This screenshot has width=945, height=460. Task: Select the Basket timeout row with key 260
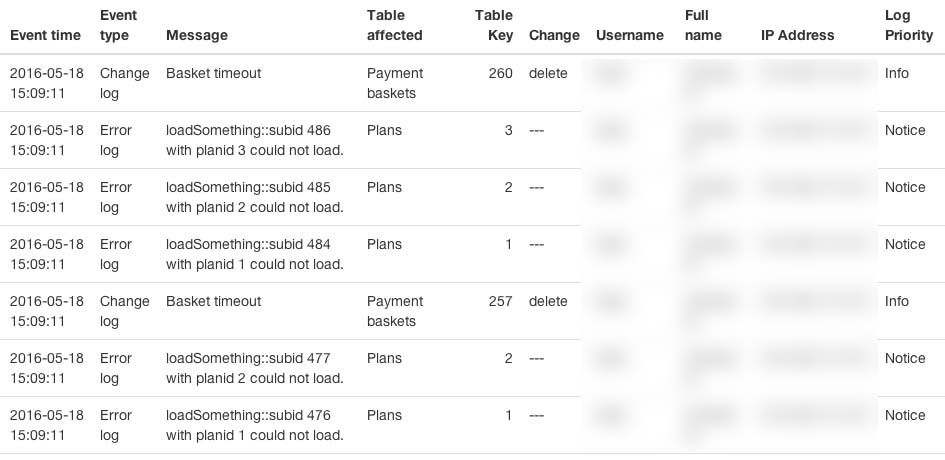(472, 83)
